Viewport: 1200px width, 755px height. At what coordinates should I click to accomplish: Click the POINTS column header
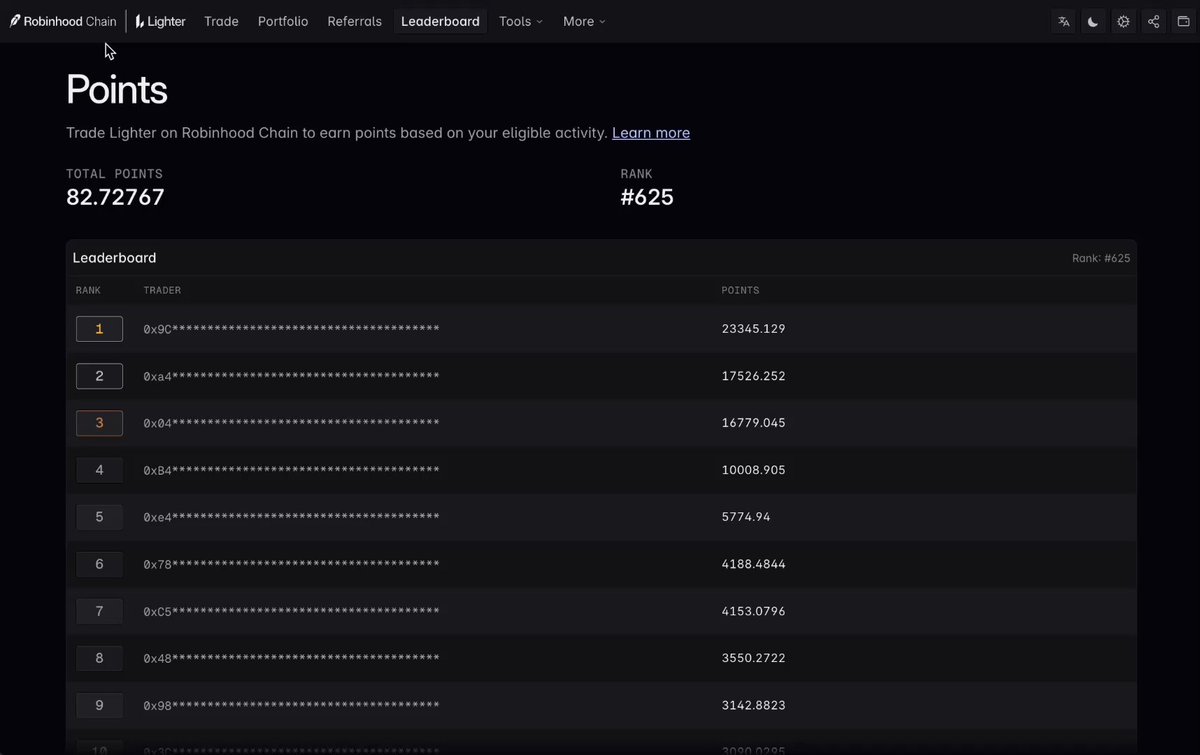coord(741,291)
